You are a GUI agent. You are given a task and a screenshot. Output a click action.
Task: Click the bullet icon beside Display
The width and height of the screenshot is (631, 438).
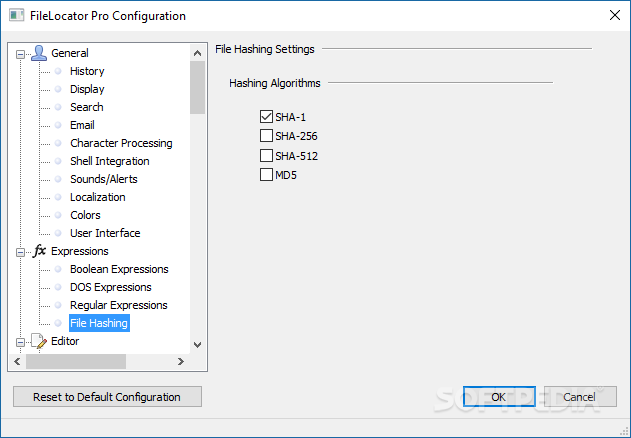[58, 89]
